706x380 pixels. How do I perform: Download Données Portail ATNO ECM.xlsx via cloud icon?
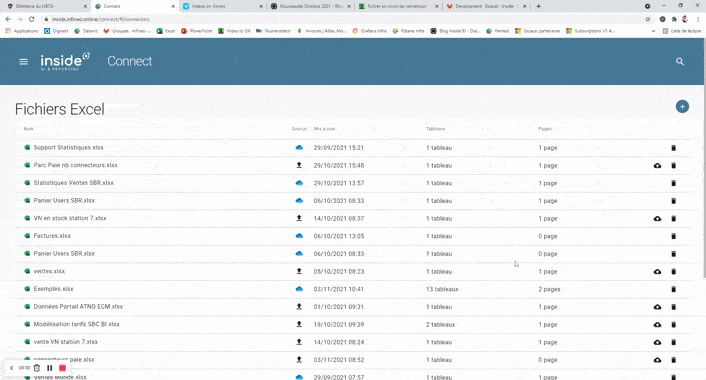point(657,307)
